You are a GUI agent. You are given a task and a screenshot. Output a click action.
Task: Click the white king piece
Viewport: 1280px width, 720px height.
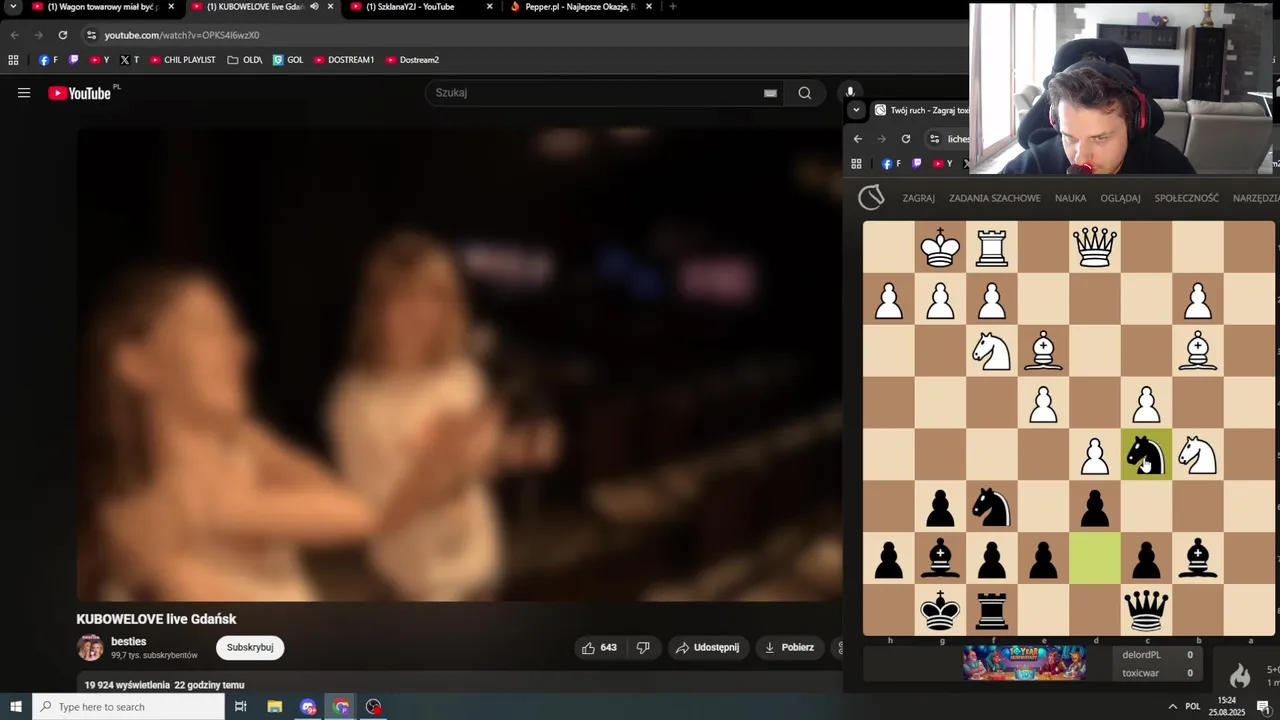click(940, 247)
